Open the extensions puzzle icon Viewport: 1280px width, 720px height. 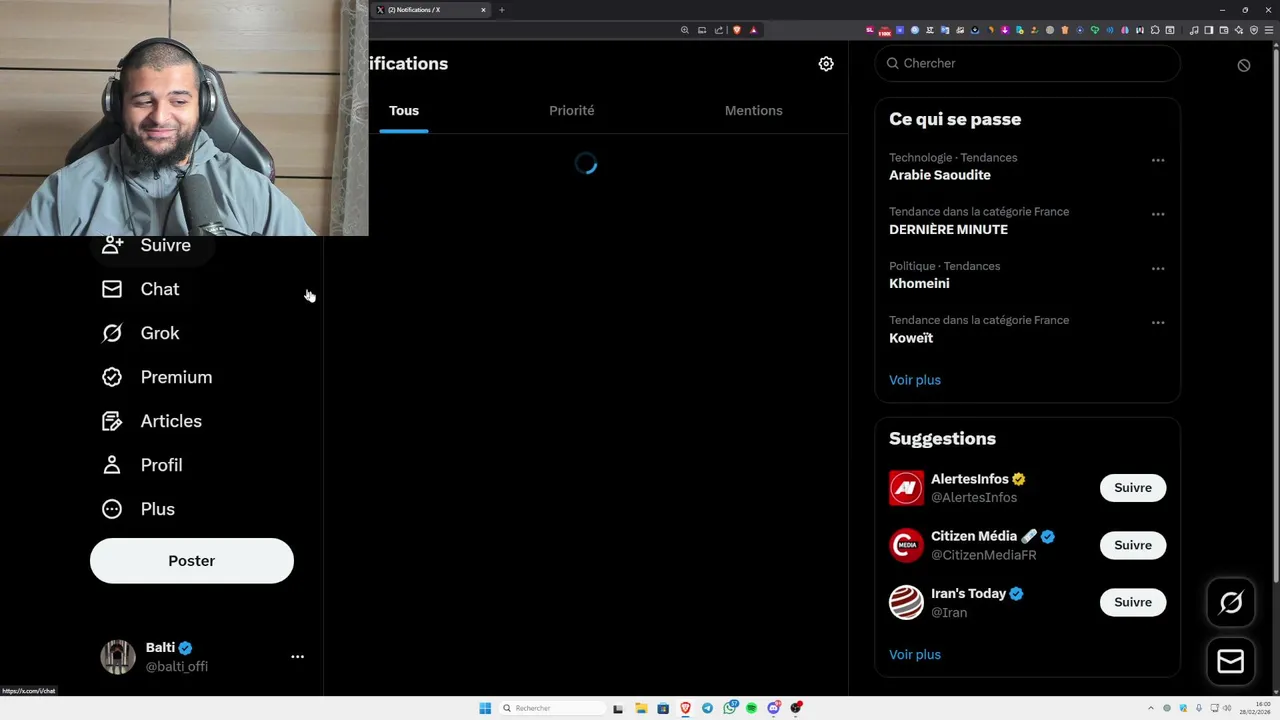[x=1155, y=30]
